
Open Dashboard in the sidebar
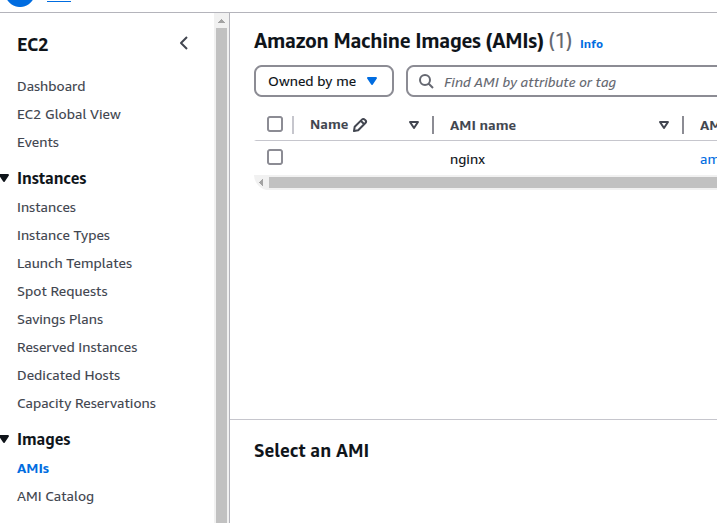pyautogui.click(x=51, y=86)
